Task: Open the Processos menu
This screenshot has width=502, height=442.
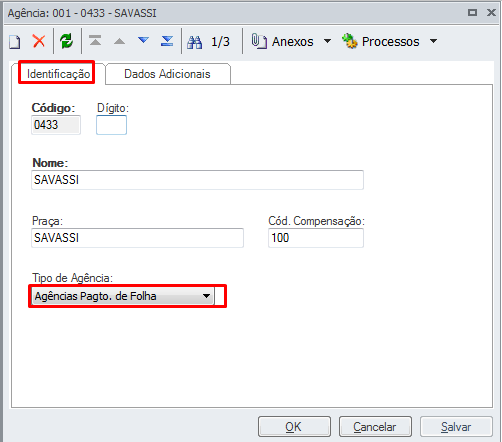Action: [391, 42]
